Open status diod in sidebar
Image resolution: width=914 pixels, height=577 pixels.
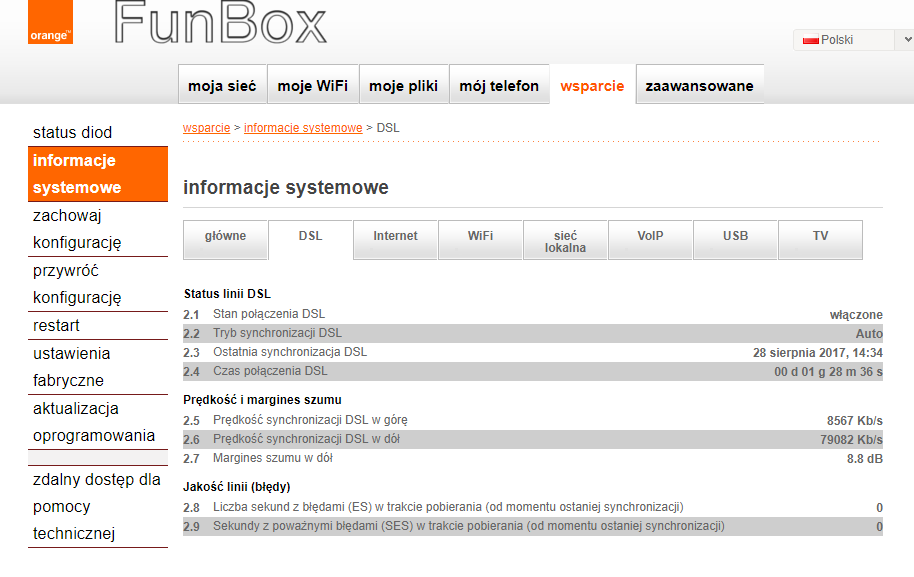72,132
